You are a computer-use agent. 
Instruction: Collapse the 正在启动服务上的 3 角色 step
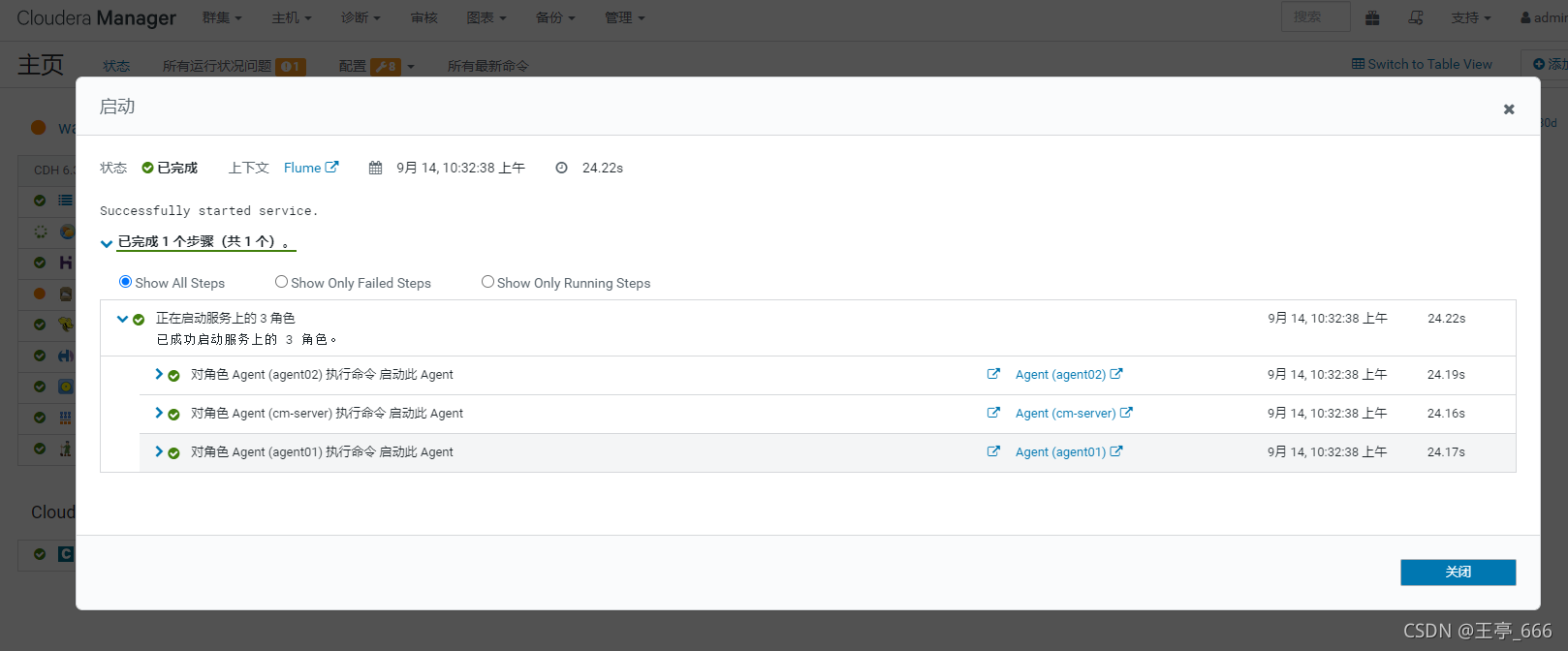[123, 319]
